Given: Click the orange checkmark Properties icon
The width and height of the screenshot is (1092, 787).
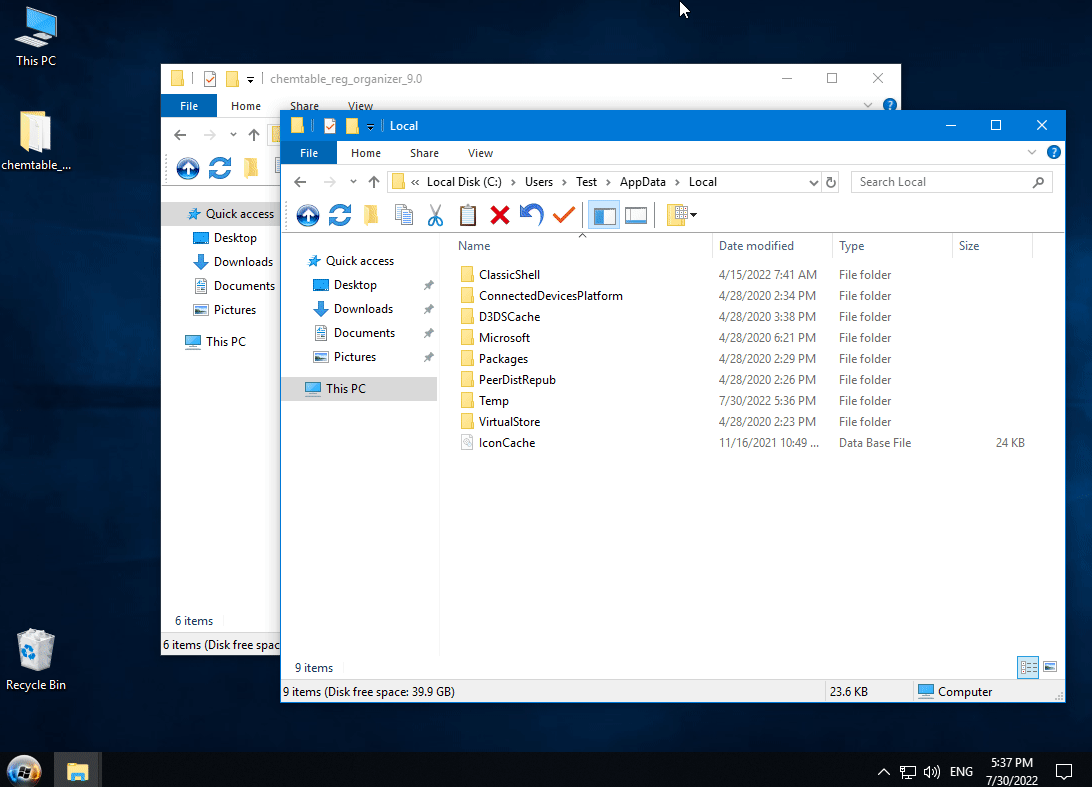Looking at the screenshot, I should tap(563, 215).
